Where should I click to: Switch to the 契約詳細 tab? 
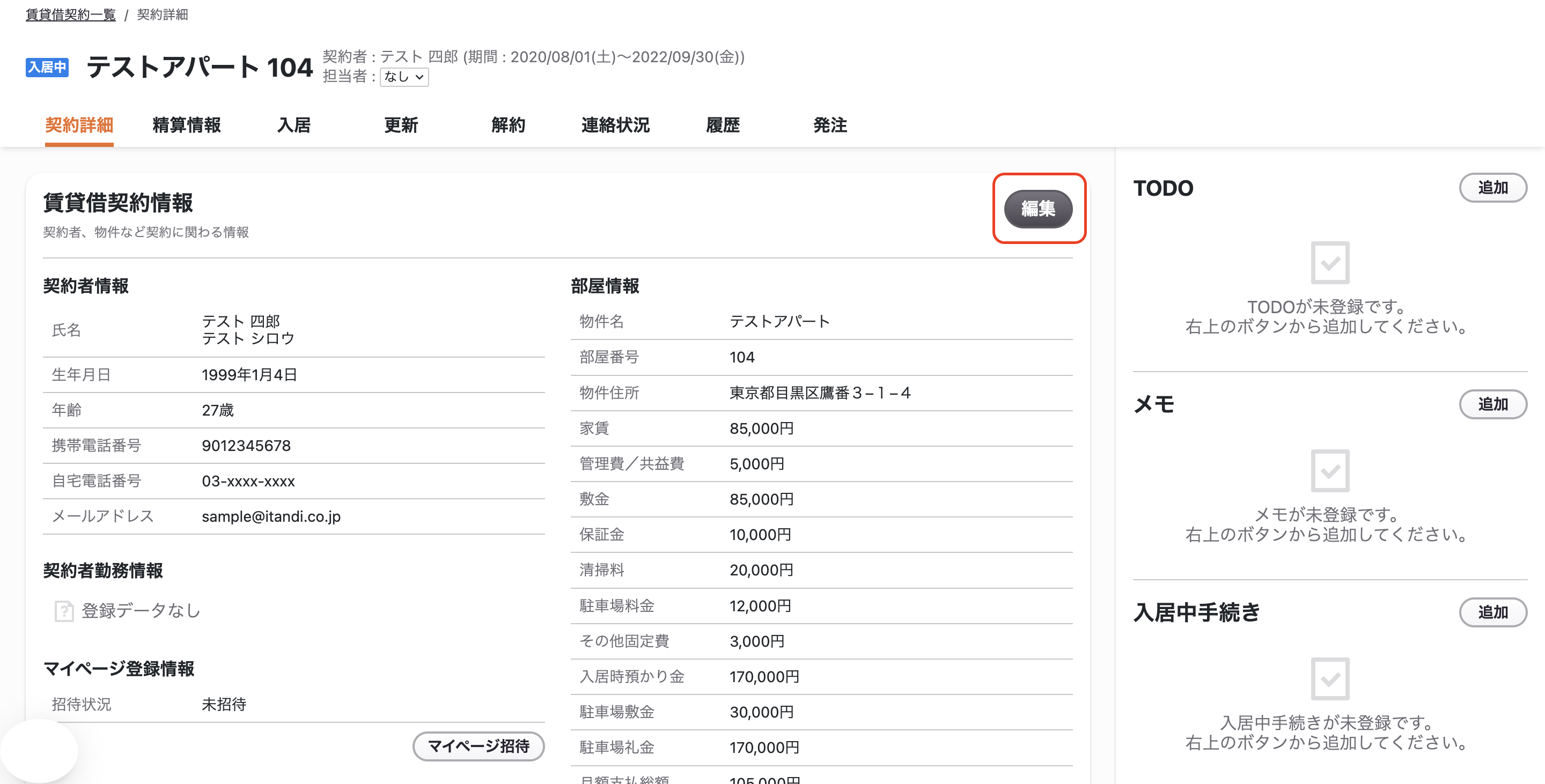click(x=79, y=125)
